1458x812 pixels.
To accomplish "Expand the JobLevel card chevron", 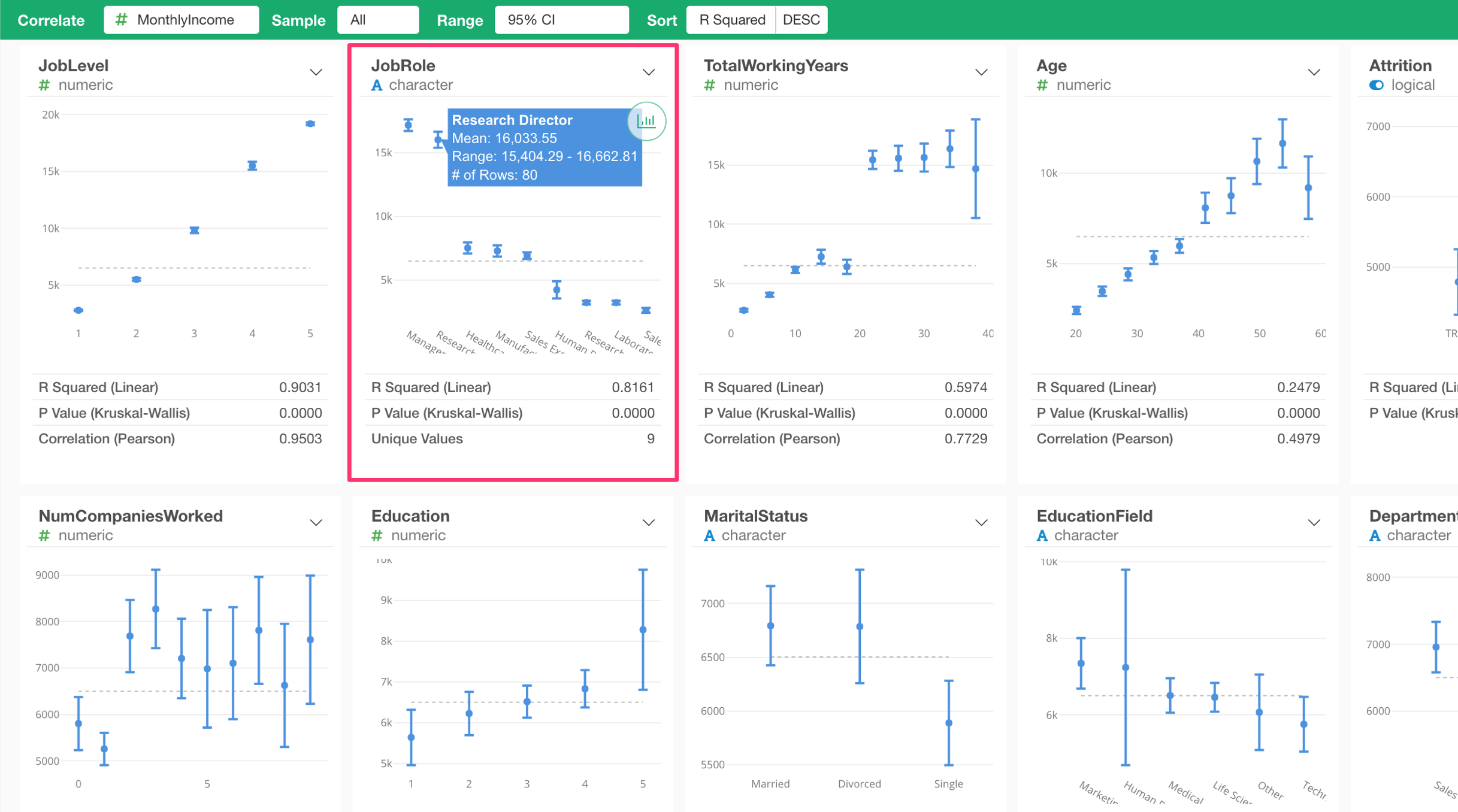I will (x=316, y=72).
